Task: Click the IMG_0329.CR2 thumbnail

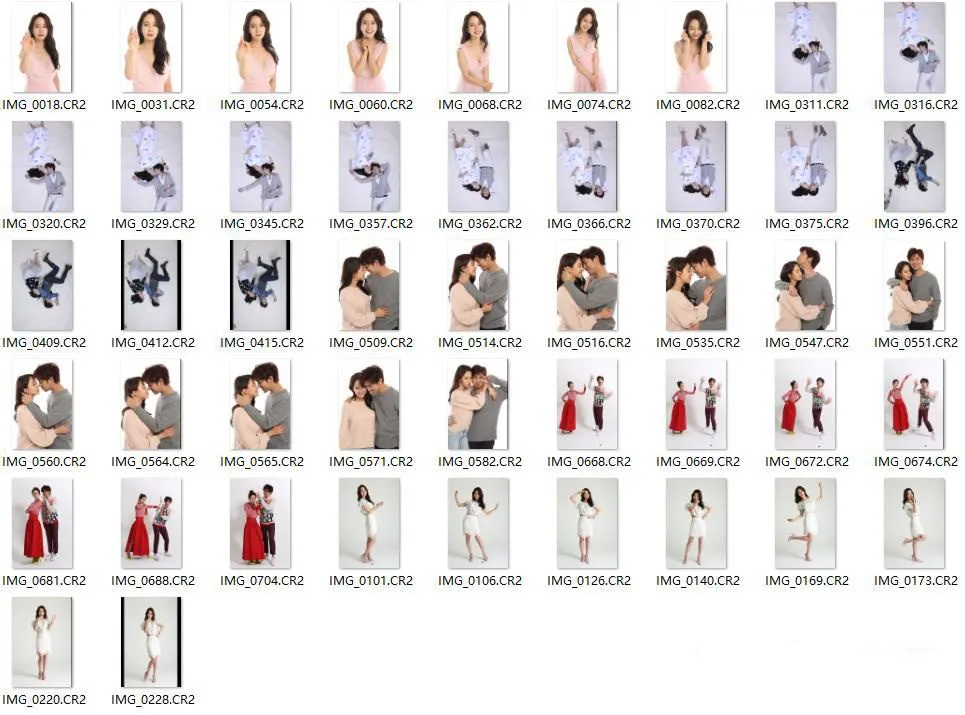Action: pos(151,166)
